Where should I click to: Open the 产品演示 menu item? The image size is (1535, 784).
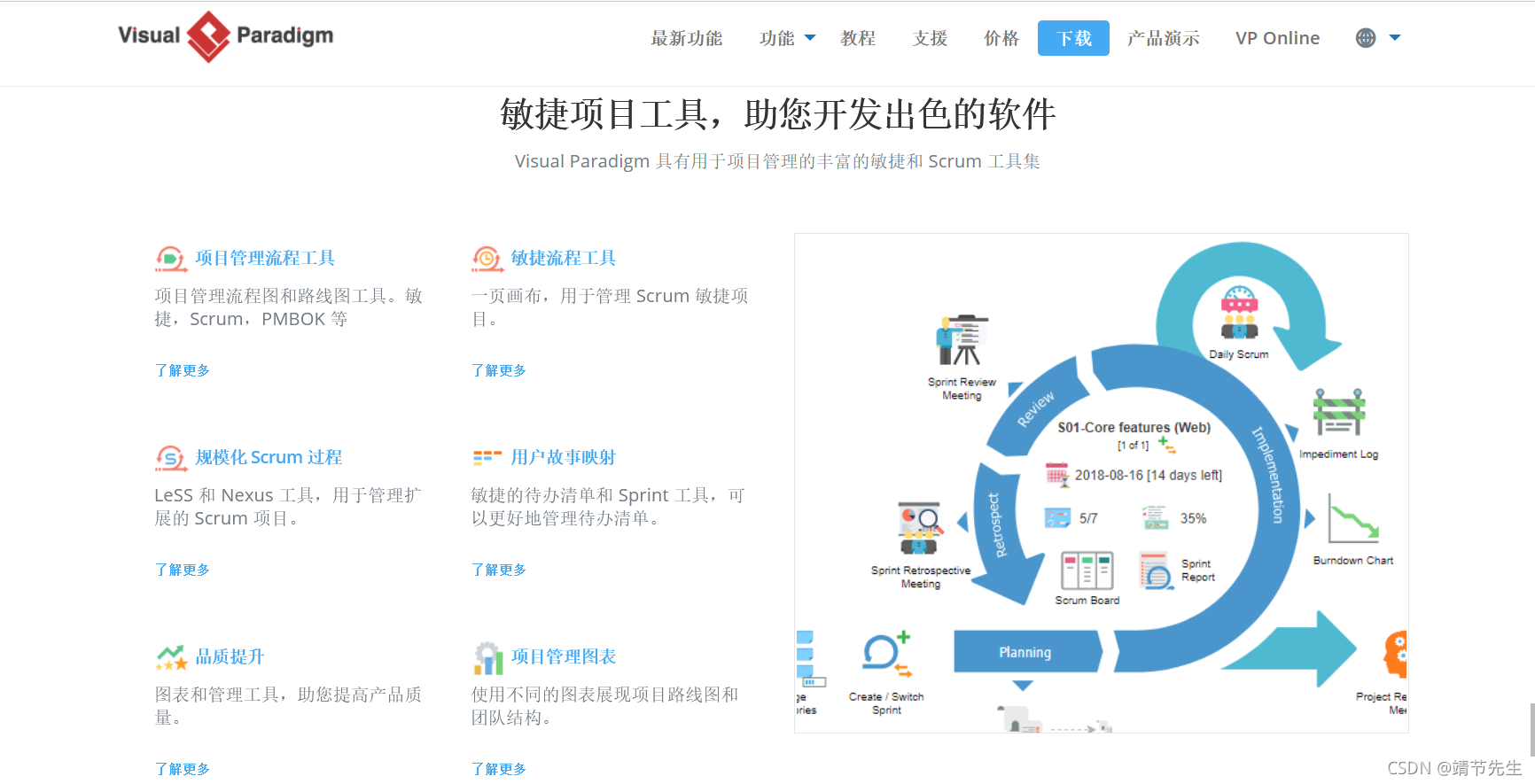point(1164,38)
